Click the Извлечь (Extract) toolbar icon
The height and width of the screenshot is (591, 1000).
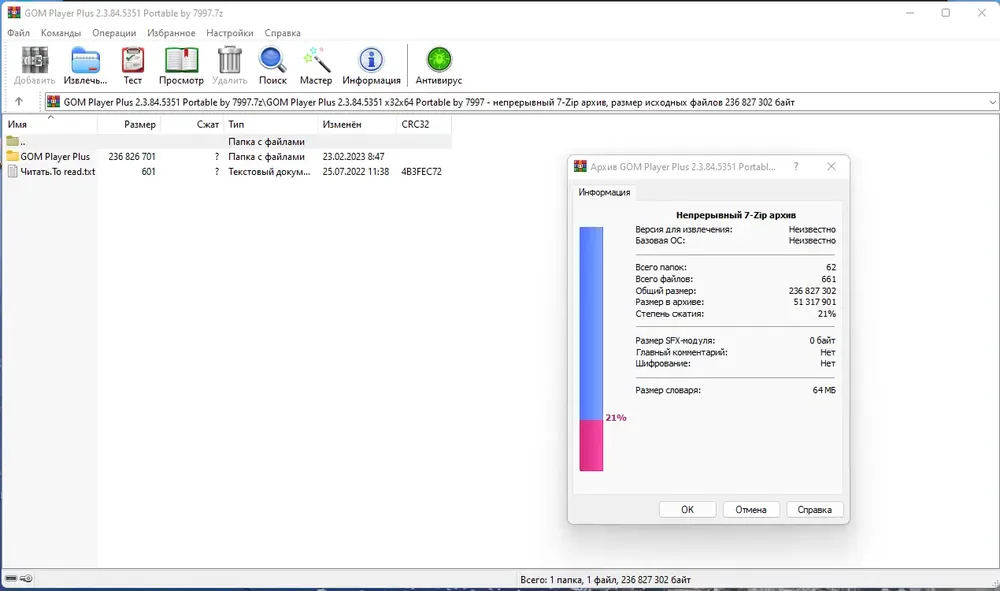[x=85, y=61]
